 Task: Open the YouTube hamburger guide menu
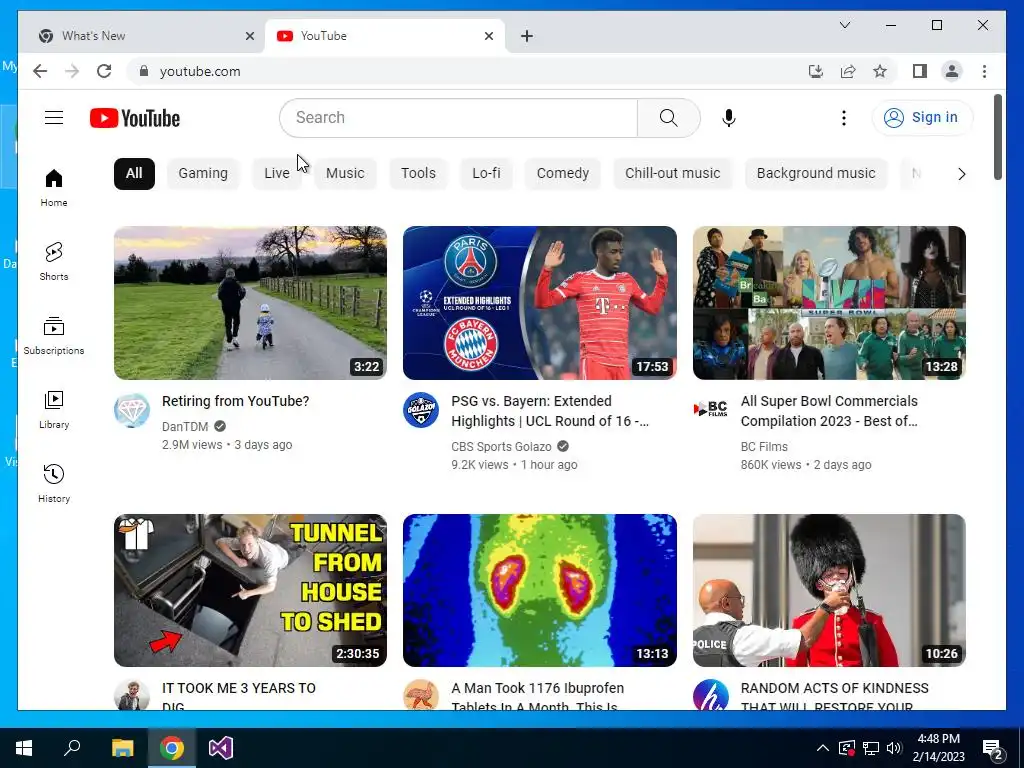54,118
